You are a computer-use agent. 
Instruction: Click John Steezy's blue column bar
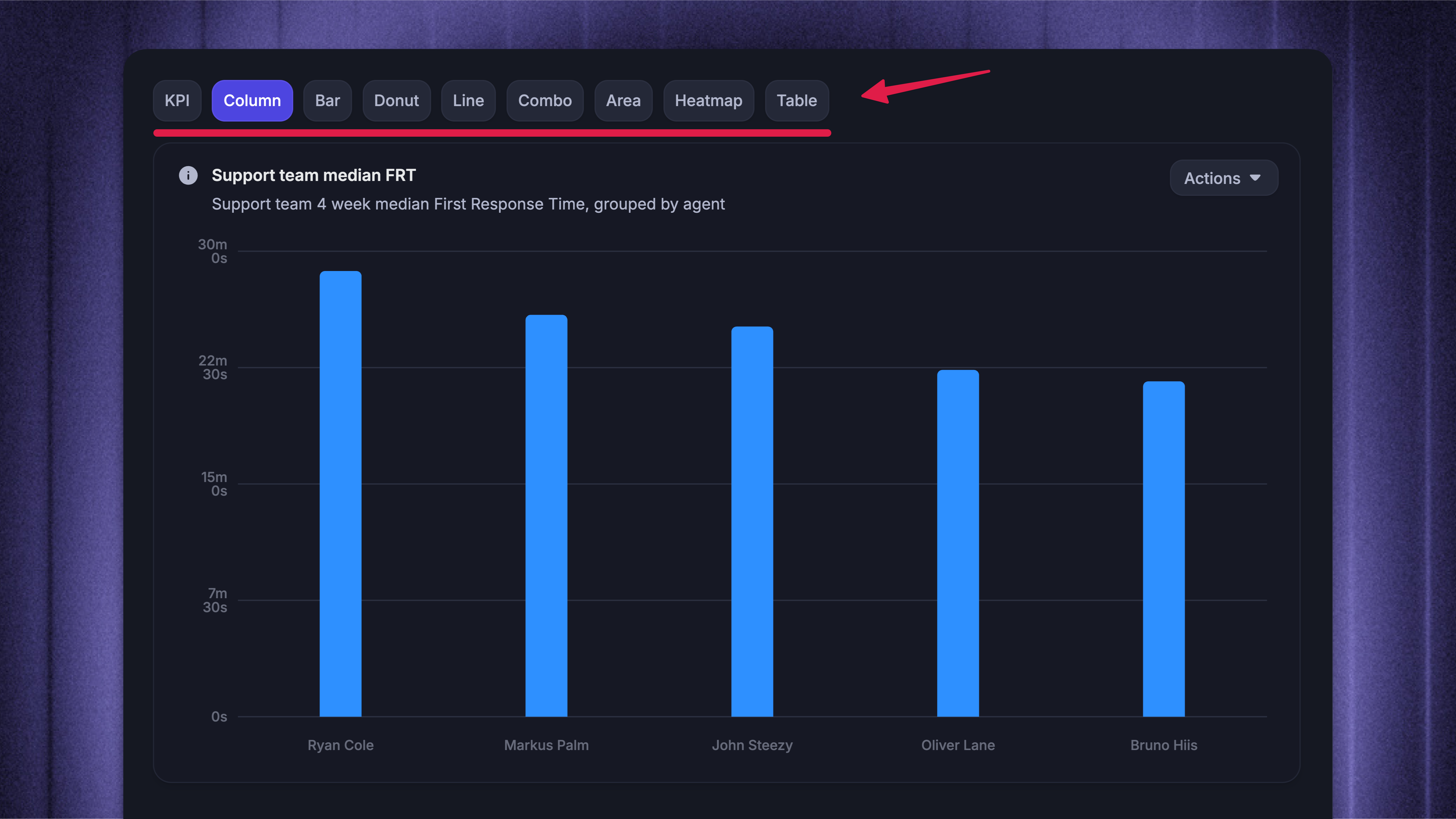(x=752, y=522)
